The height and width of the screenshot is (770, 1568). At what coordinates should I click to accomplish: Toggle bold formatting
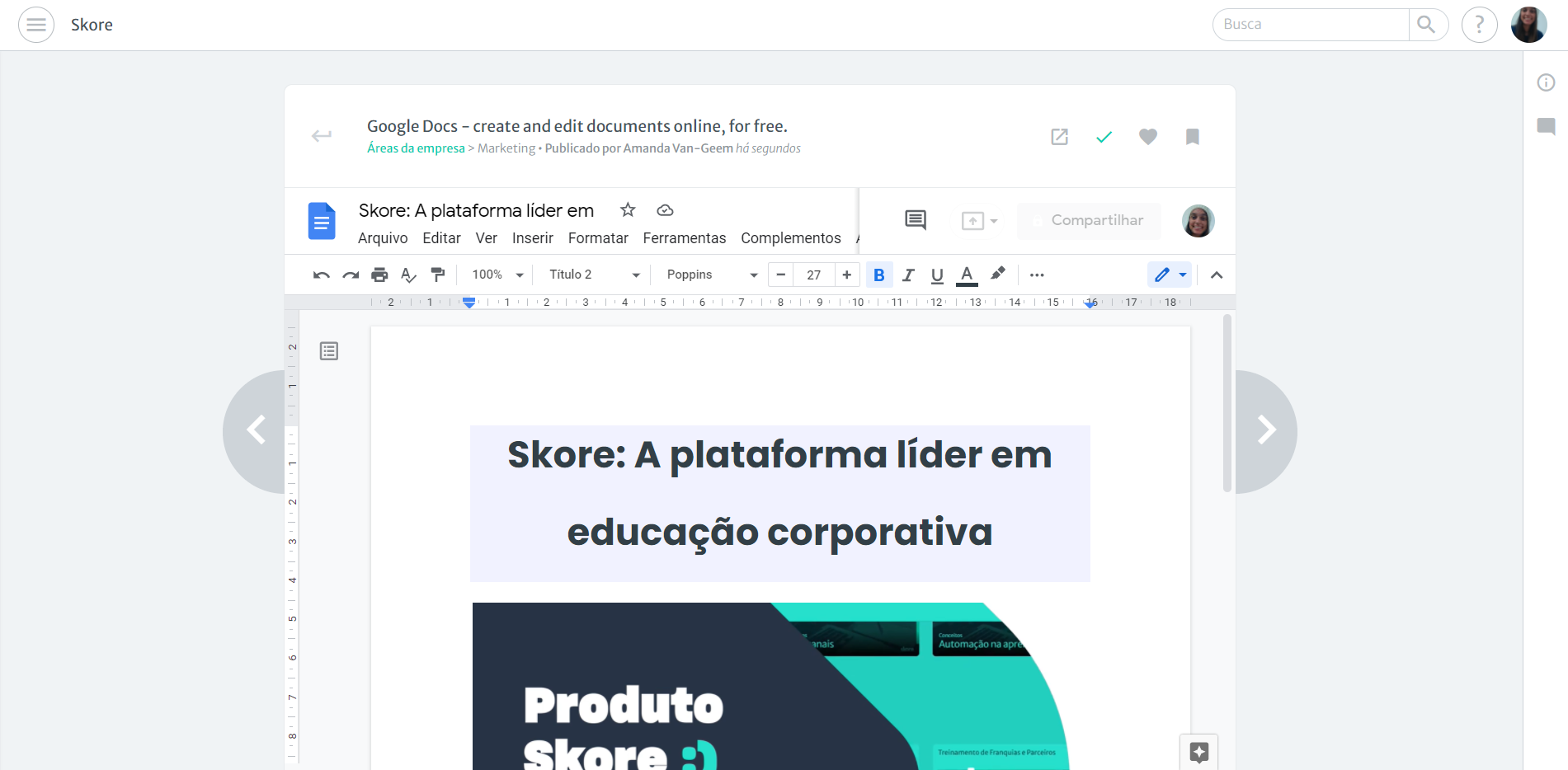879,275
